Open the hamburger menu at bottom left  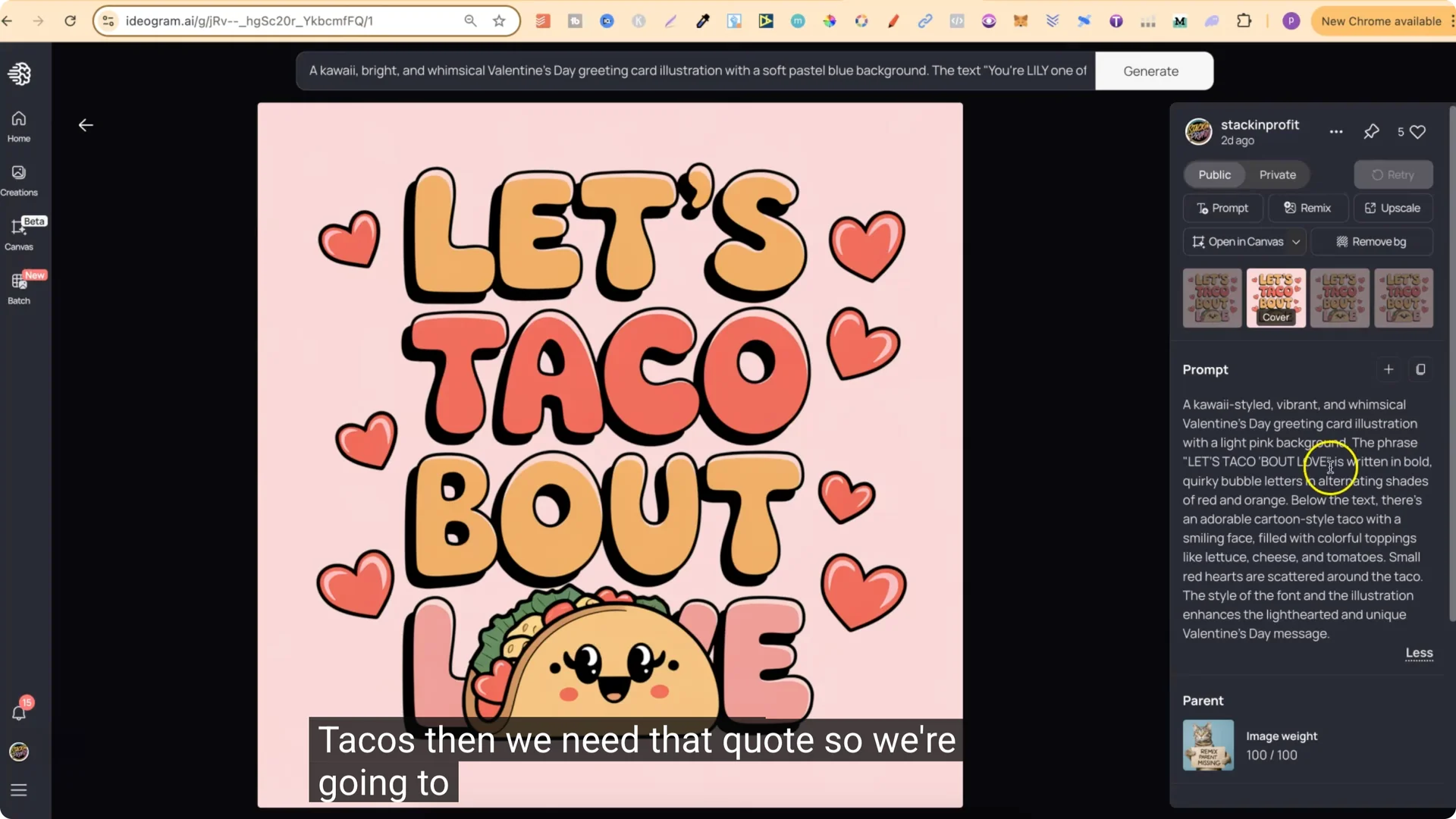click(19, 790)
